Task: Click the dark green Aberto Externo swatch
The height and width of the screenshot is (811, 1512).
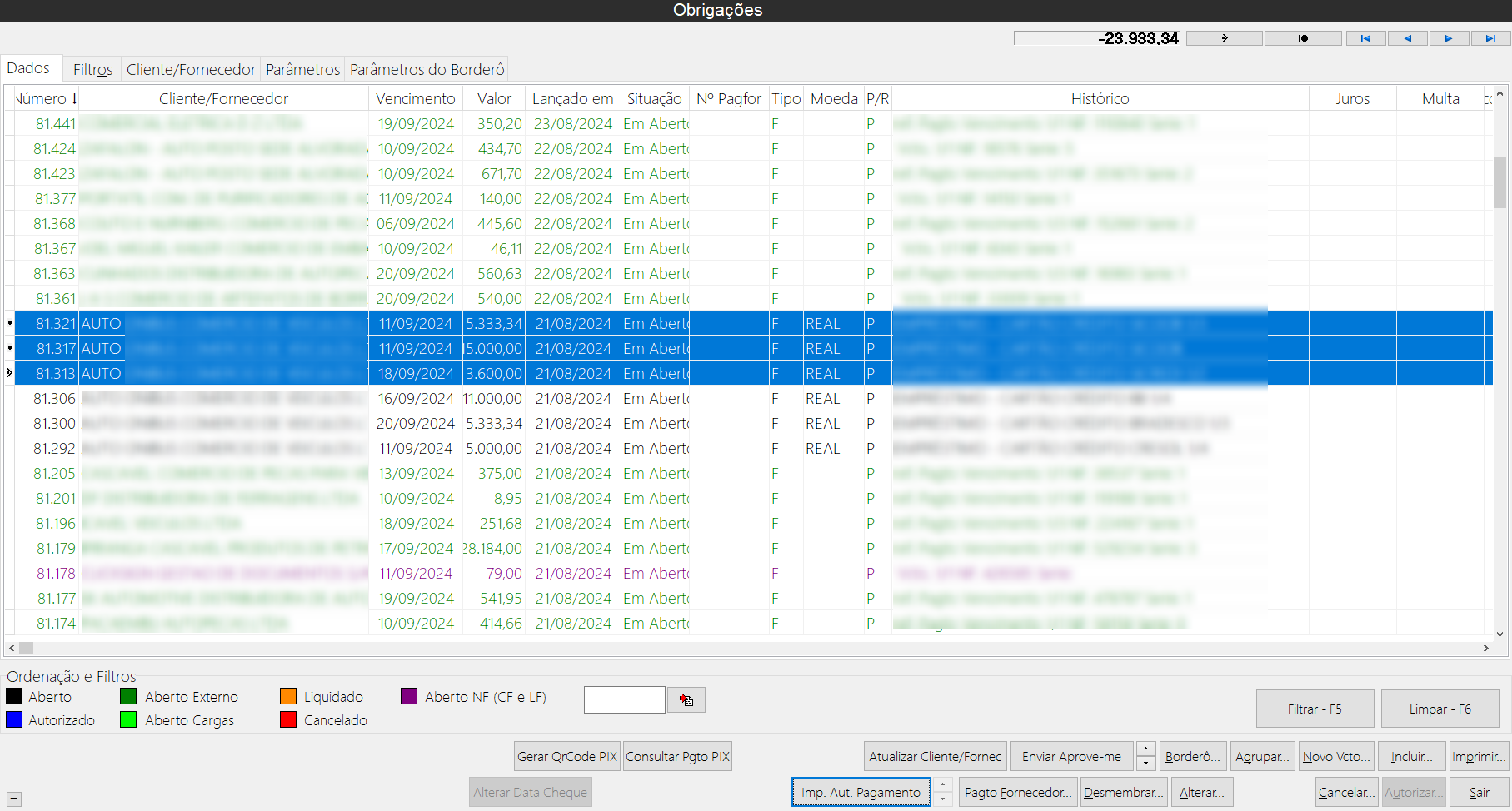Action: point(128,697)
